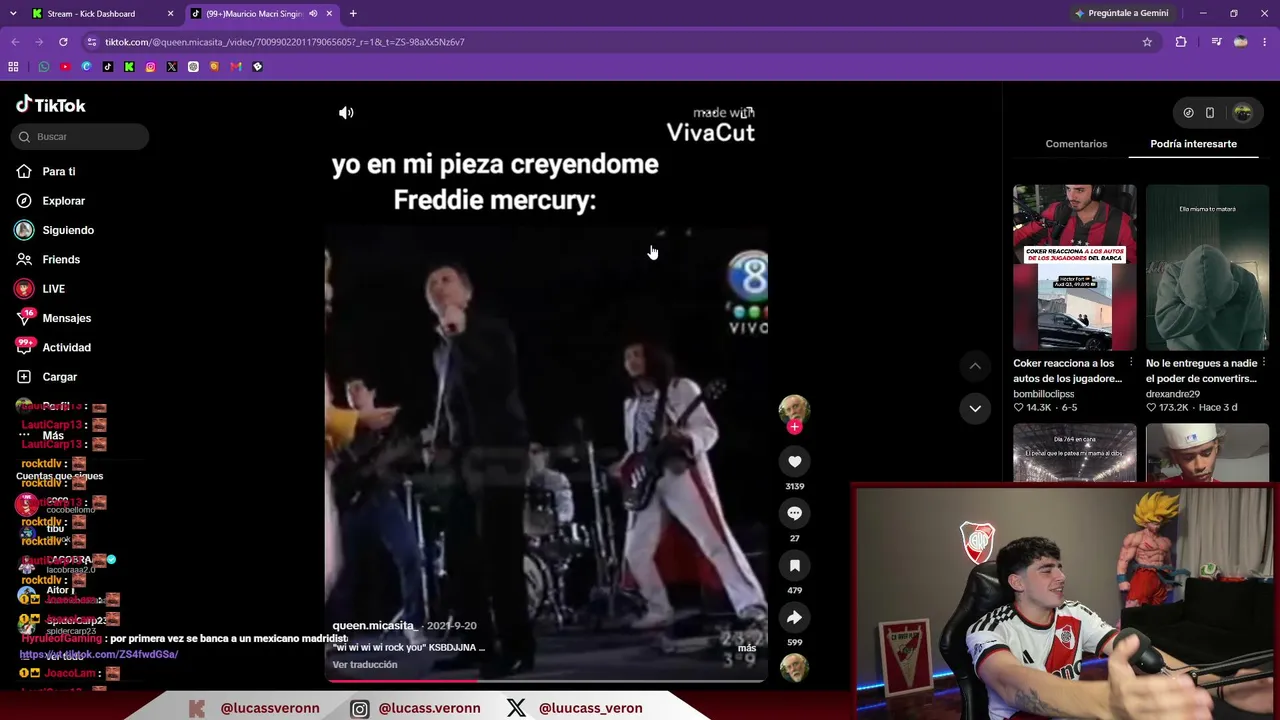The image size is (1280, 720).
Task: Click the TikTok logo
Action: pyautogui.click(x=51, y=105)
